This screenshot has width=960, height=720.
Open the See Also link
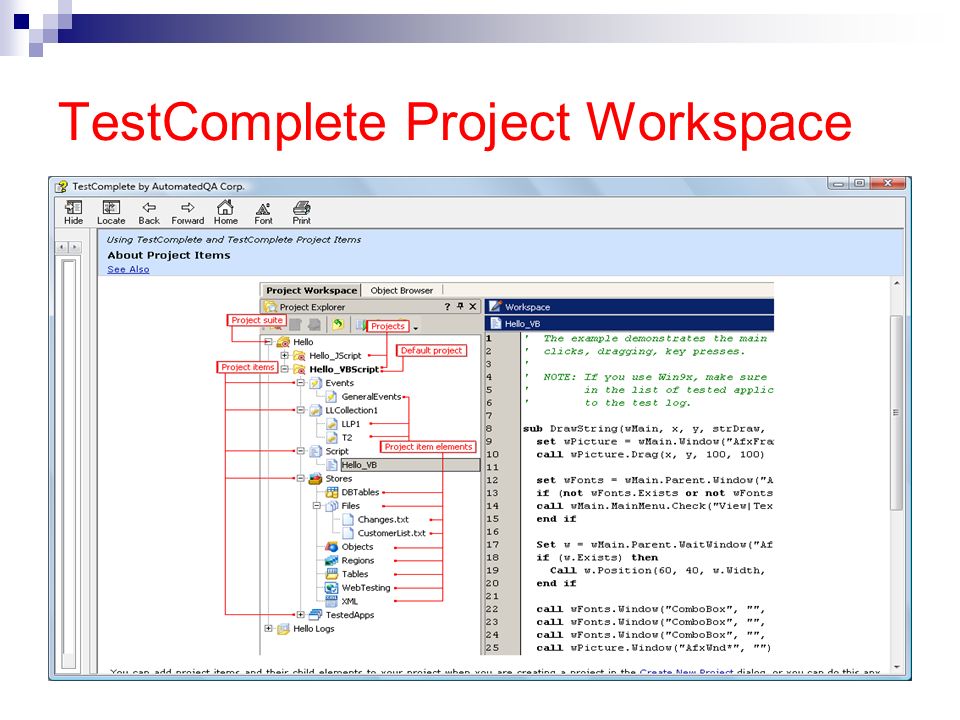coord(128,269)
